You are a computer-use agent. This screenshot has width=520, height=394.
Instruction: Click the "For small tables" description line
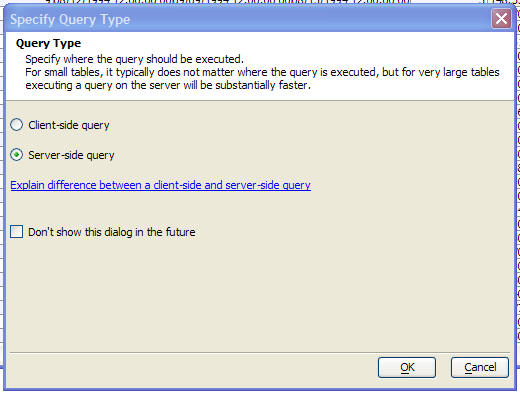[x=262, y=72]
